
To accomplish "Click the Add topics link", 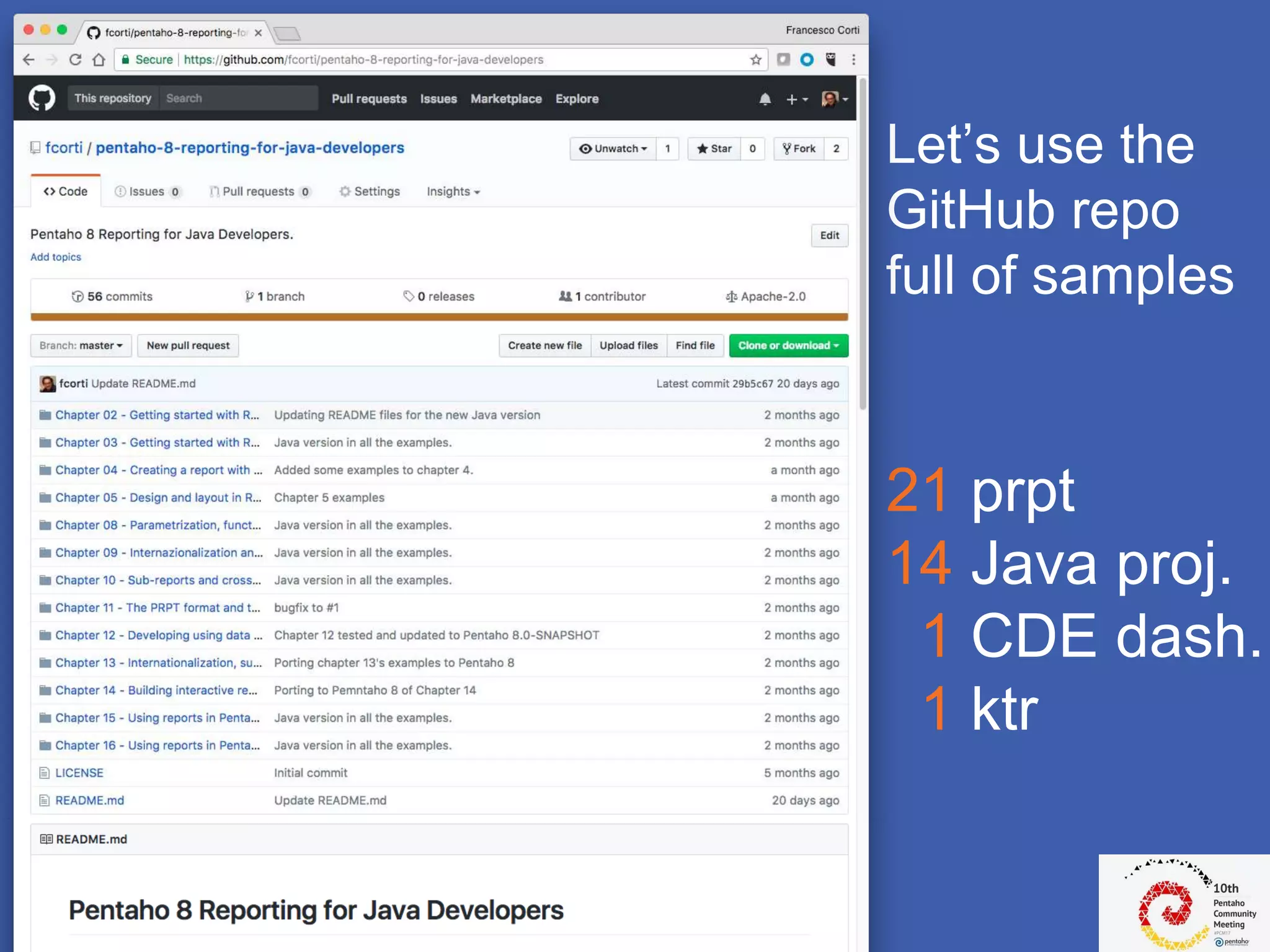I will click(56, 257).
